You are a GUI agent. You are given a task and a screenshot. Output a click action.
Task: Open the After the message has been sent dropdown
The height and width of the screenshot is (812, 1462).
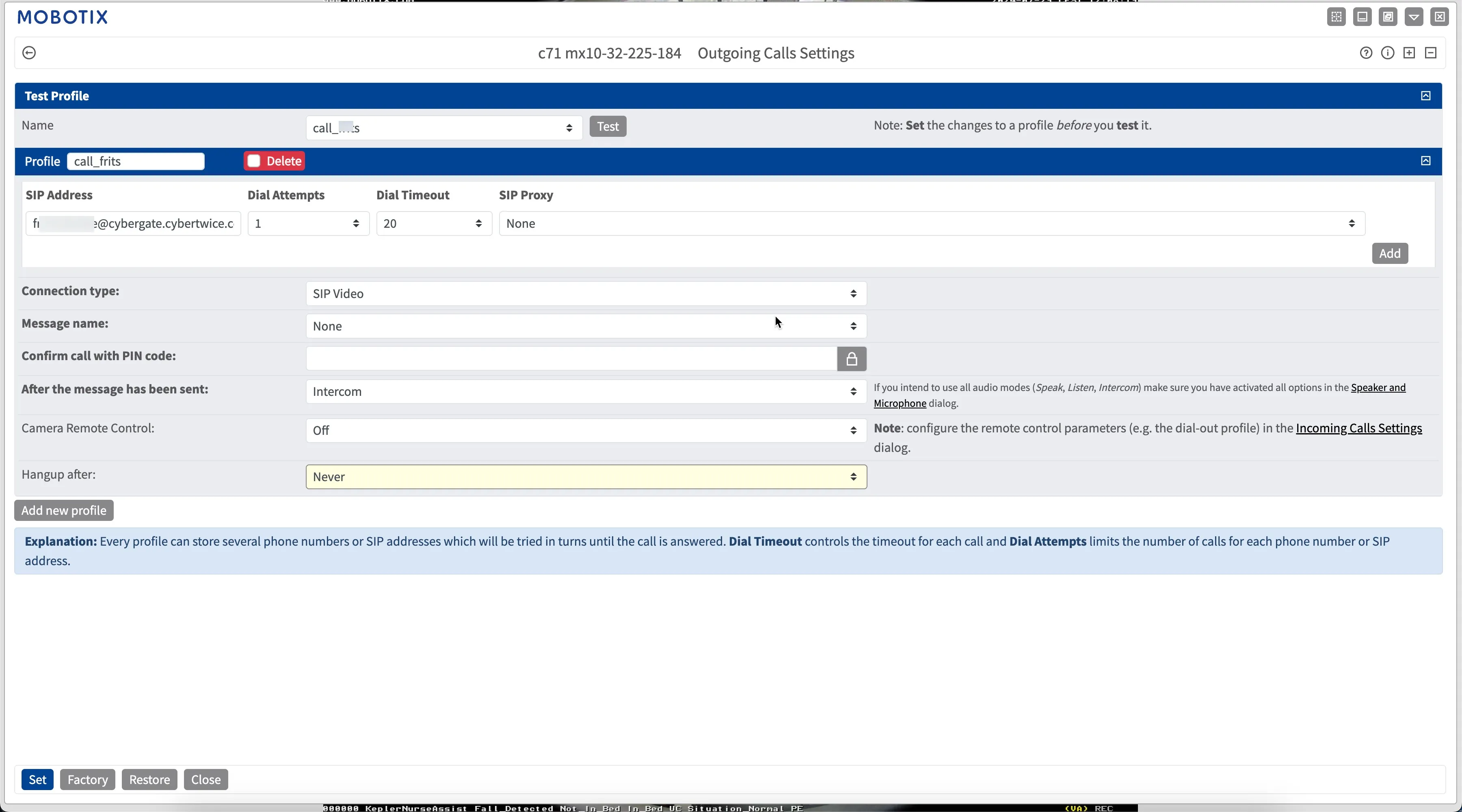click(586, 391)
